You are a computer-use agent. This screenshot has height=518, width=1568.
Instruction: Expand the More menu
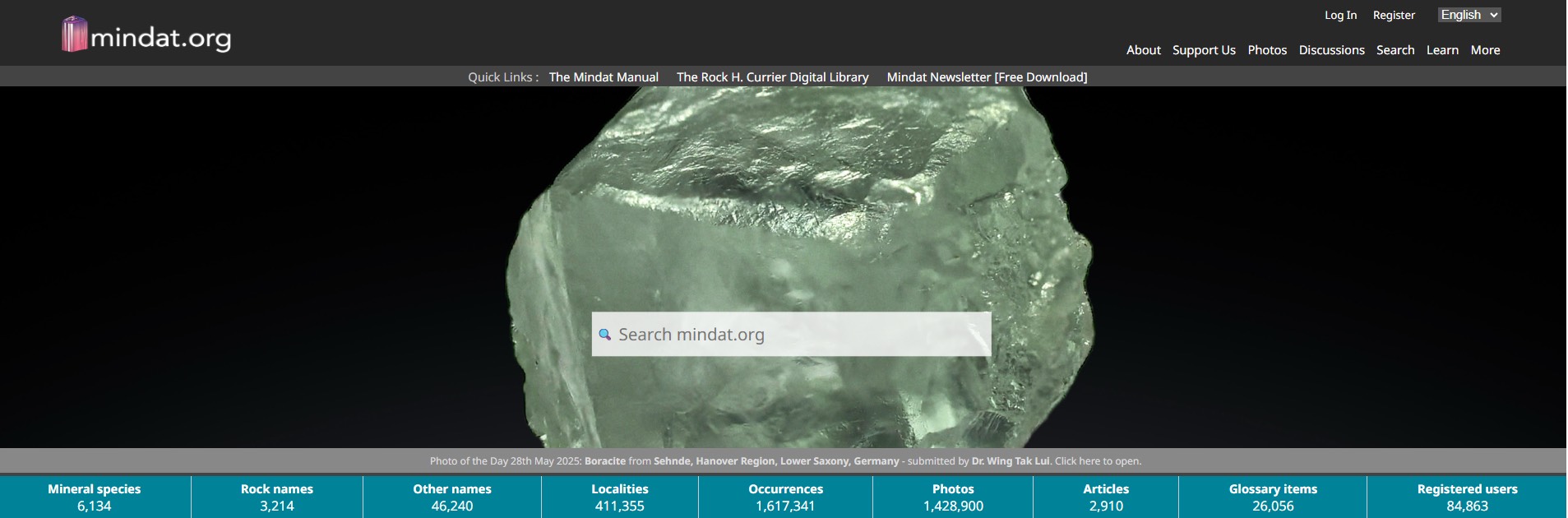pyautogui.click(x=1485, y=50)
